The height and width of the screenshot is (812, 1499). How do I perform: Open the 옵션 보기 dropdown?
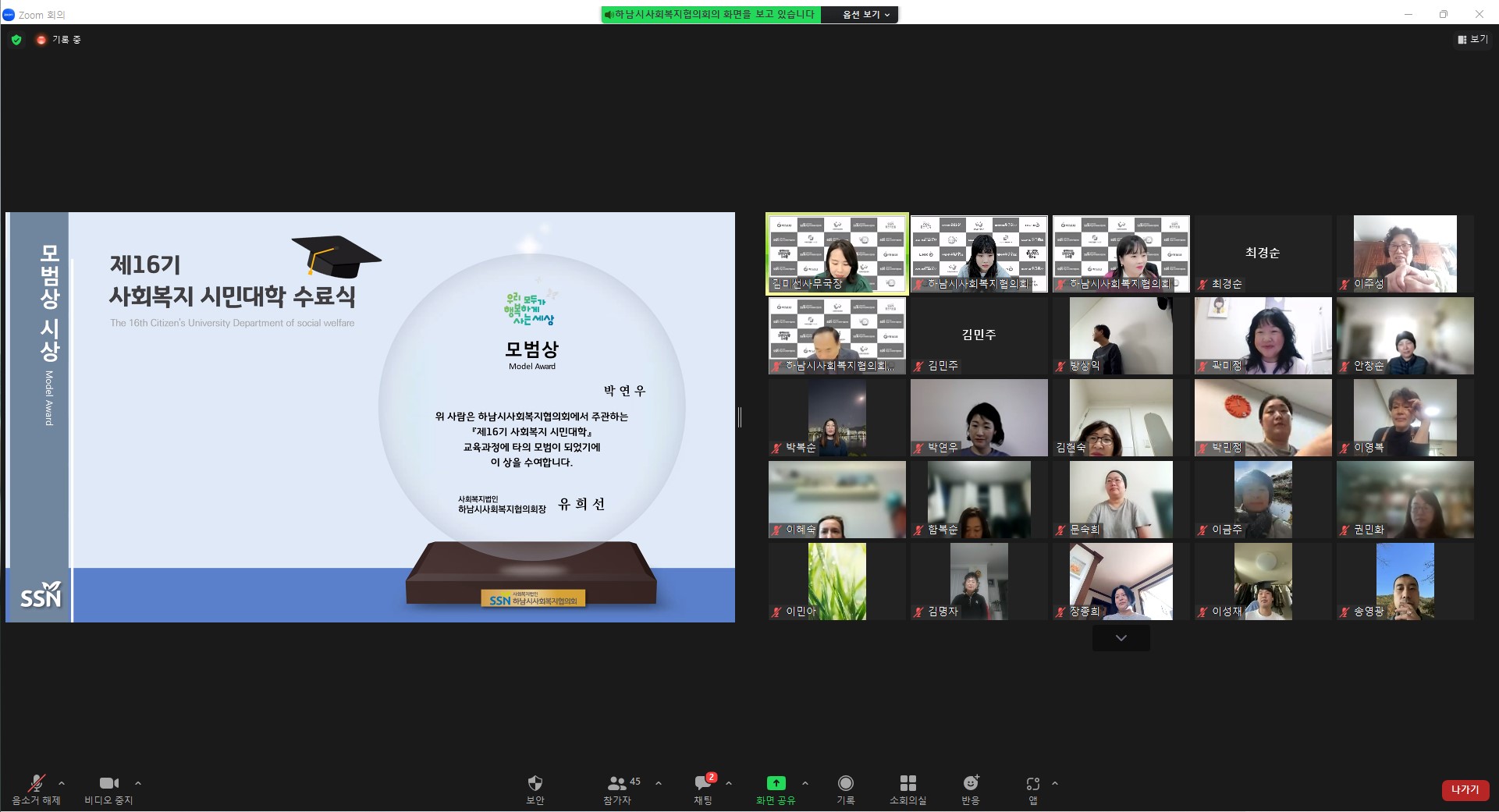pos(865,15)
